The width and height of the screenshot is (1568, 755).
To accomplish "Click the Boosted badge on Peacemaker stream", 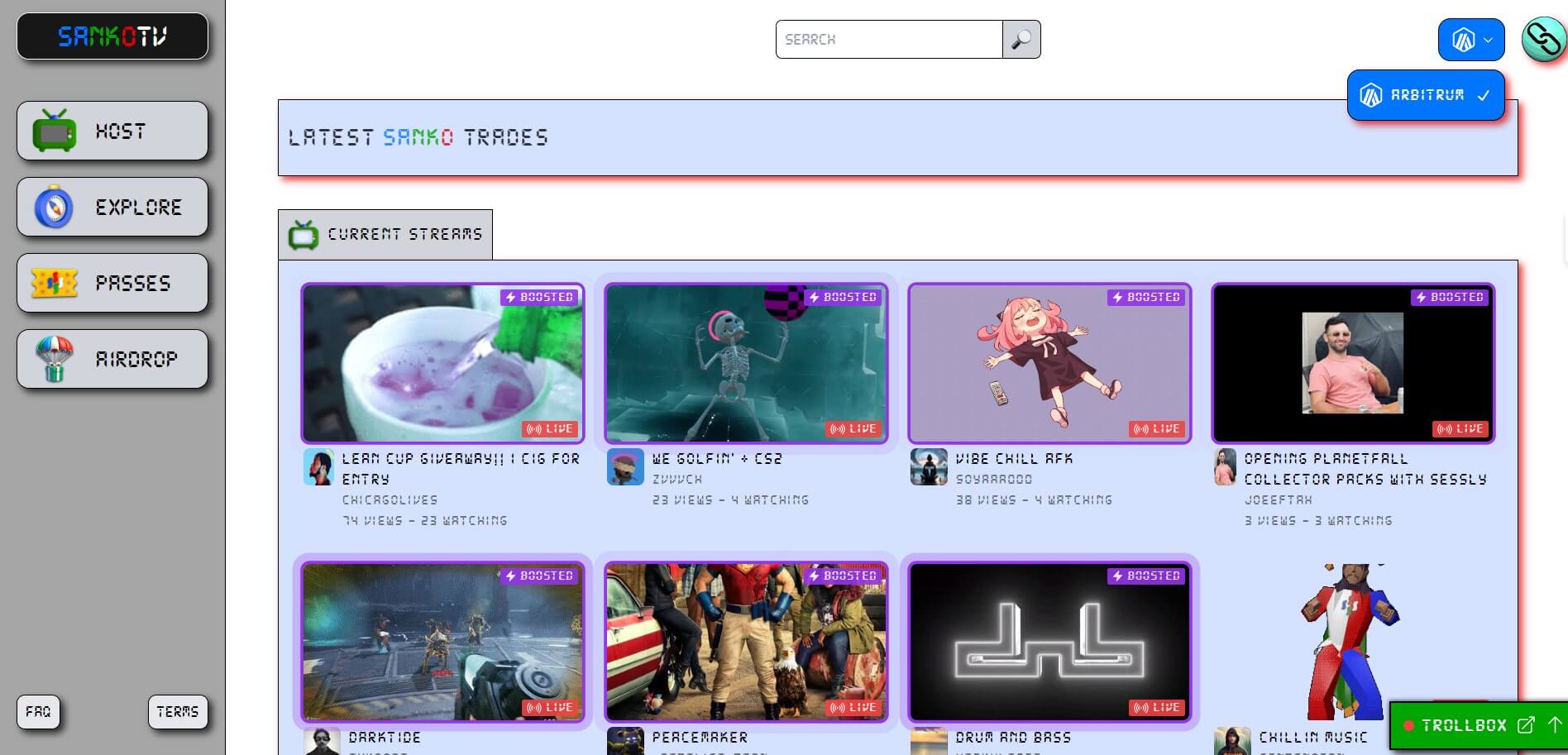I will tap(844, 576).
